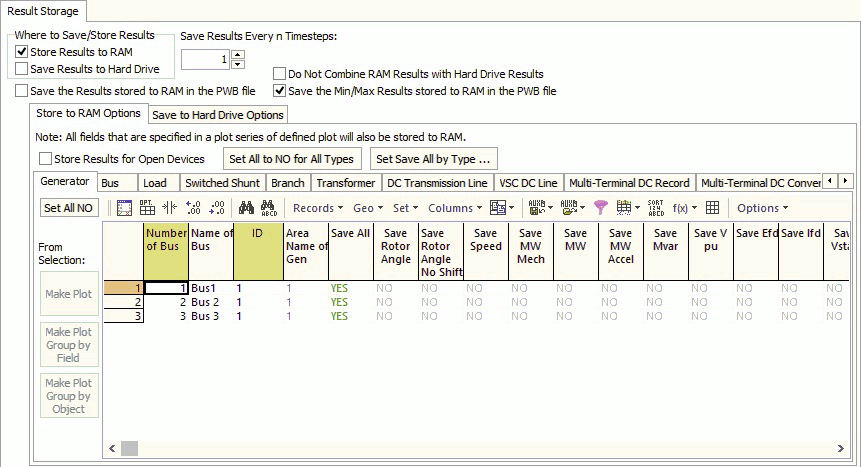This screenshot has height=467, width=861.
Task: Open the Records dropdown menu
Action: tap(317, 208)
